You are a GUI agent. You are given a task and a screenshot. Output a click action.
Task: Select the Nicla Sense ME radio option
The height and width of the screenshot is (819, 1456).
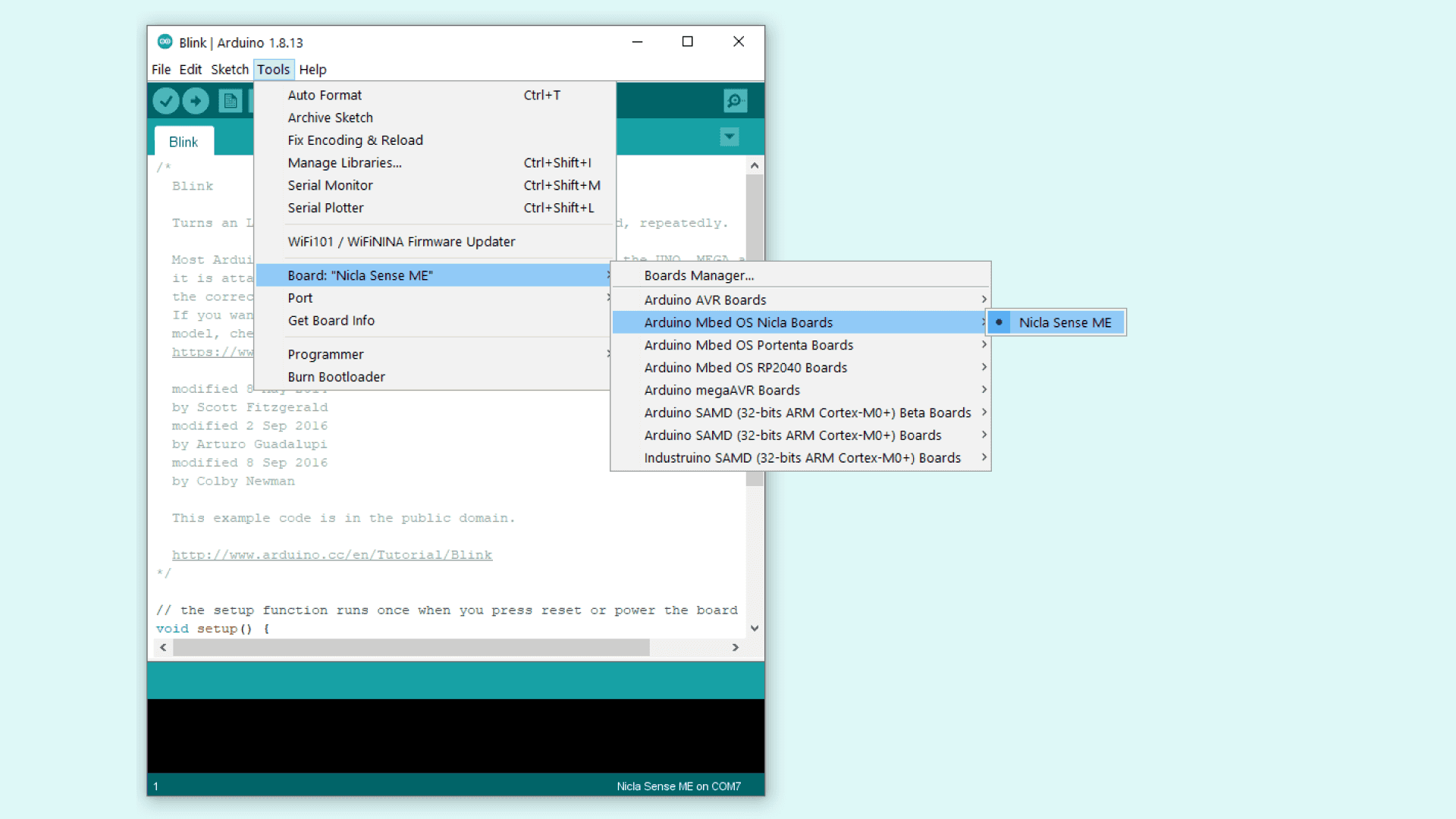tap(1056, 322)
